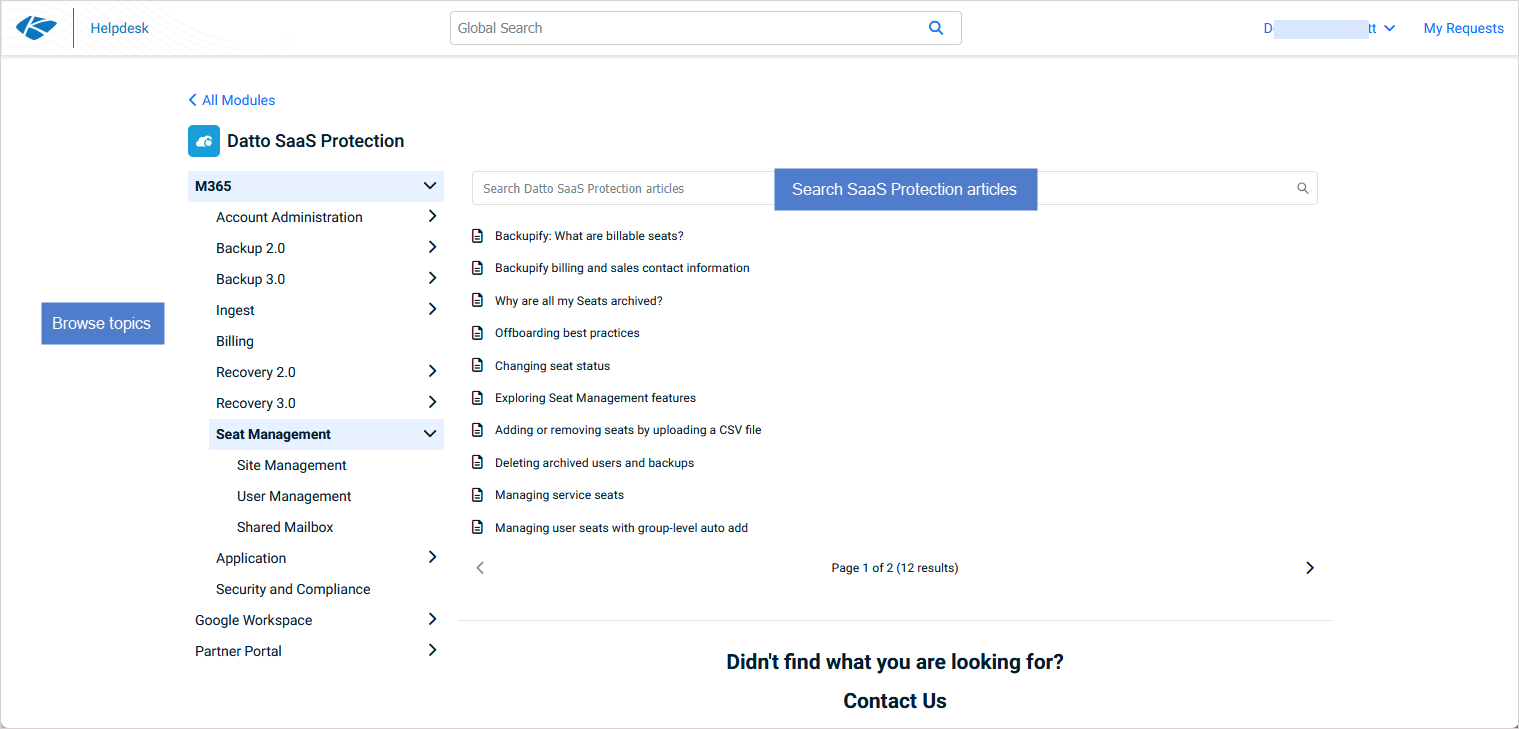Open 'Why are all my Seats archived?' article
Screen dimensions: 1519x729
[578, 301]
